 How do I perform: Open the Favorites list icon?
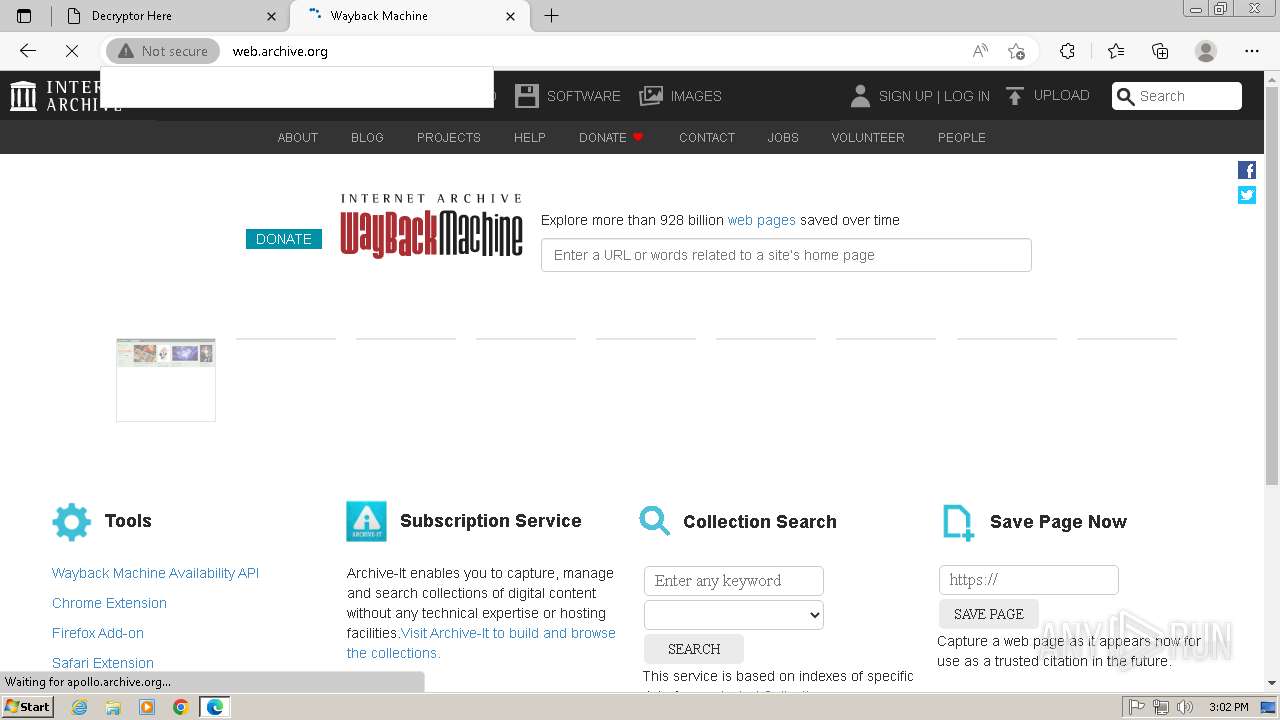[1116, 51]
